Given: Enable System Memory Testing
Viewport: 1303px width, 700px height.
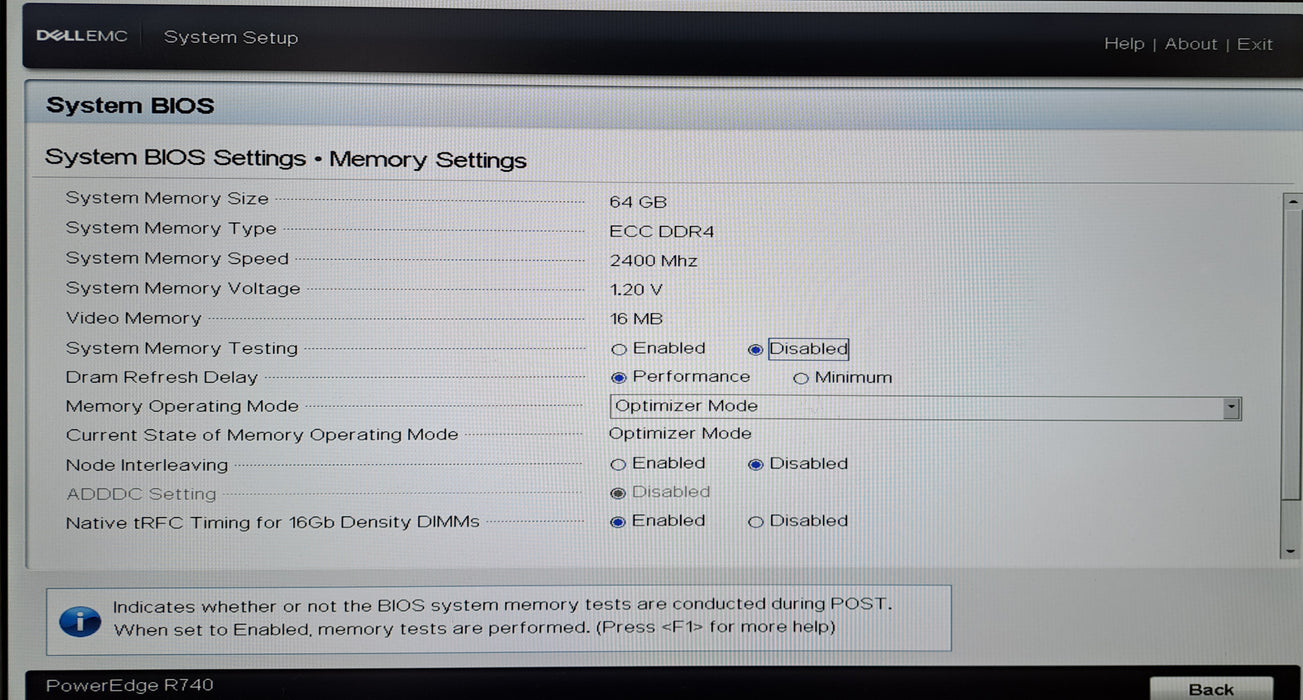Looking at the screenshot, I should pos(618,349).
